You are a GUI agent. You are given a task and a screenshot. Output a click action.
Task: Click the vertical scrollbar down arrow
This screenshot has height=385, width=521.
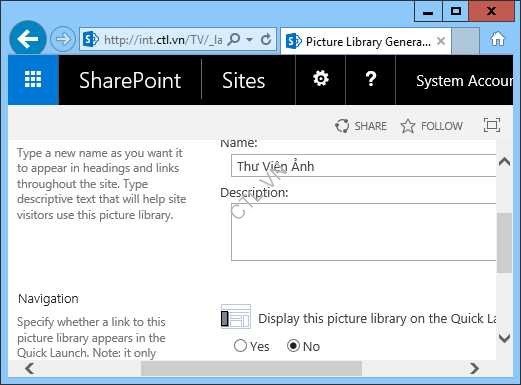[505, 338]
